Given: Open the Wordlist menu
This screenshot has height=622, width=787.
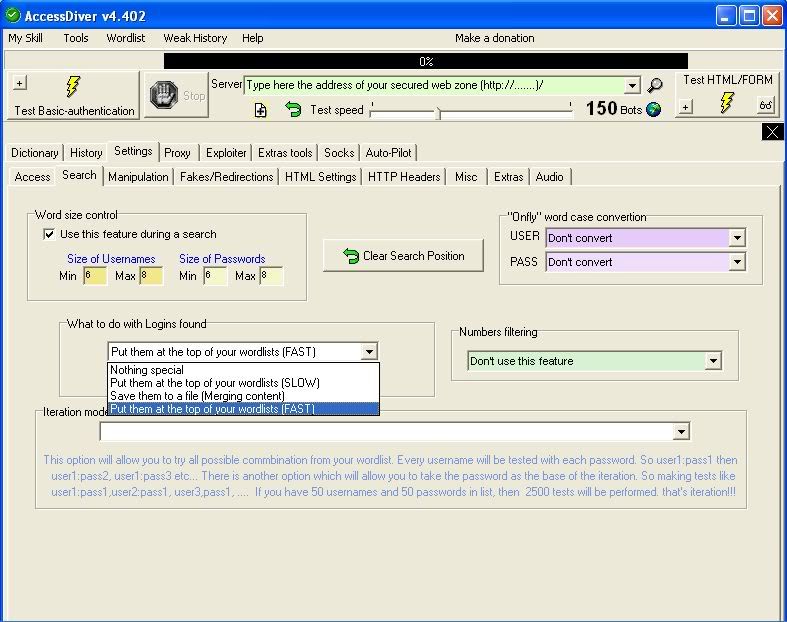Looking at the screenshot, I should click(125, 38).
